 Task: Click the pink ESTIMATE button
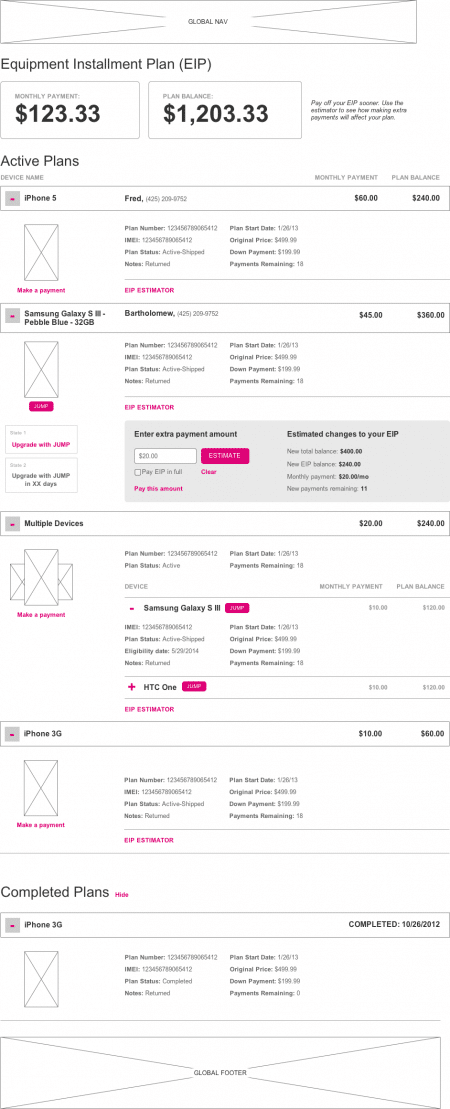pos(225,456)
